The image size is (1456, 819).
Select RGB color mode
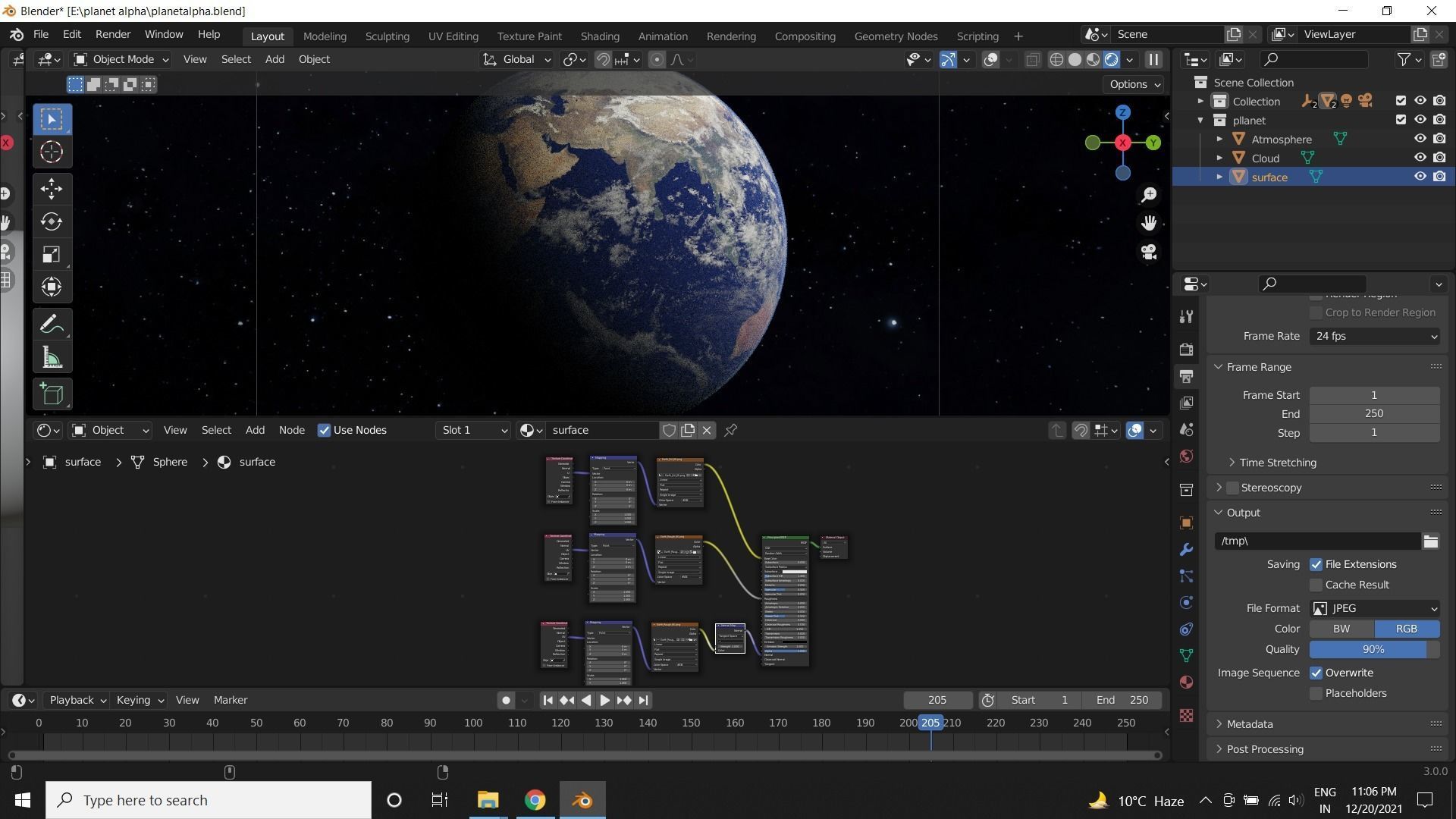1407,629
